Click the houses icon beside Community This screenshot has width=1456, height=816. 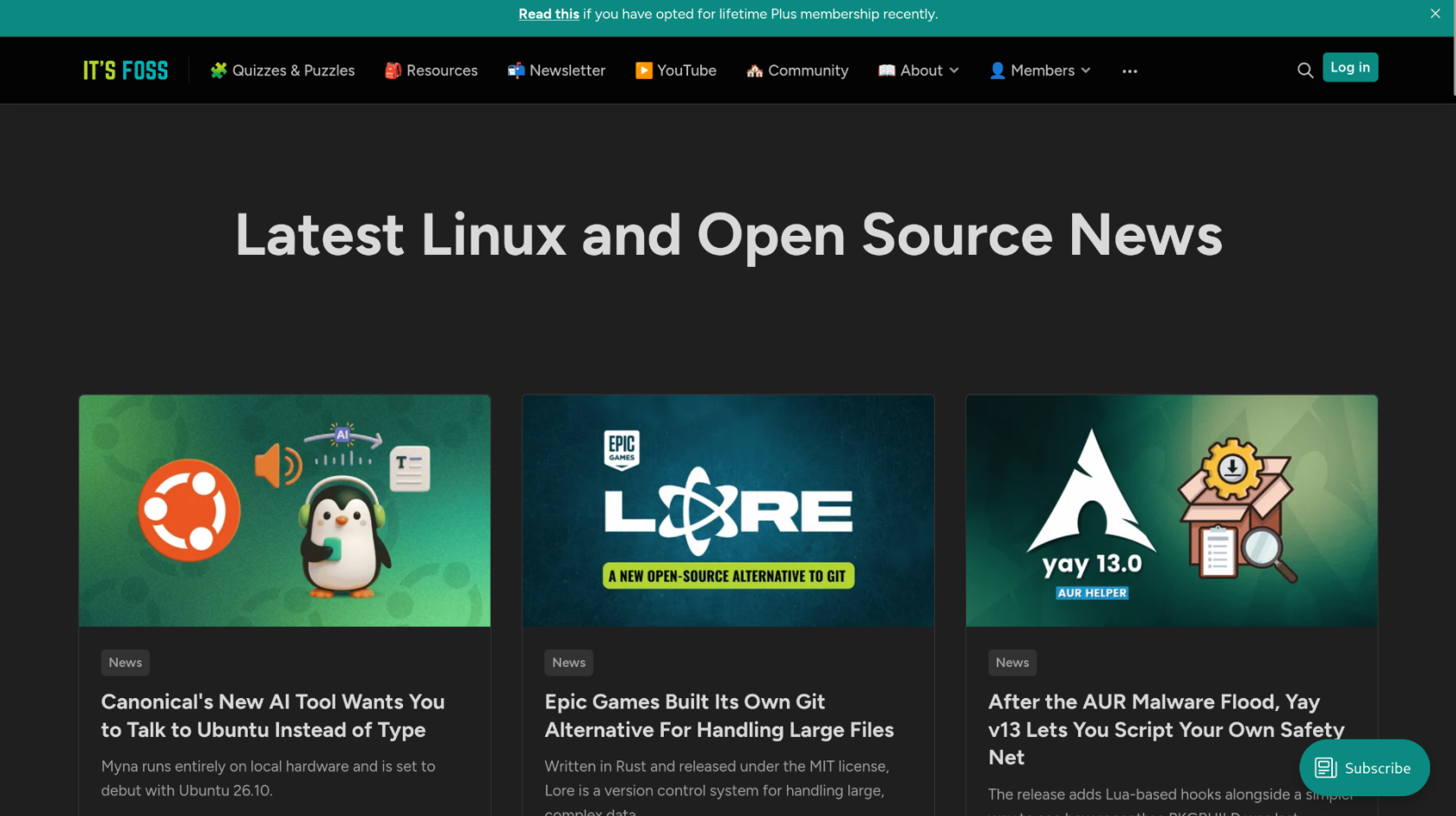point(755,70)
